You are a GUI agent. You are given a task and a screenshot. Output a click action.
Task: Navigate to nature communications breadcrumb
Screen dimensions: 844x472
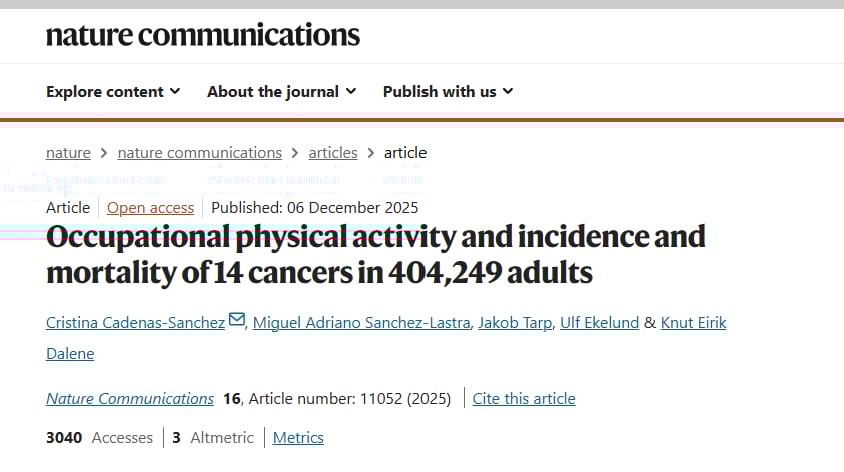[200, 153]
